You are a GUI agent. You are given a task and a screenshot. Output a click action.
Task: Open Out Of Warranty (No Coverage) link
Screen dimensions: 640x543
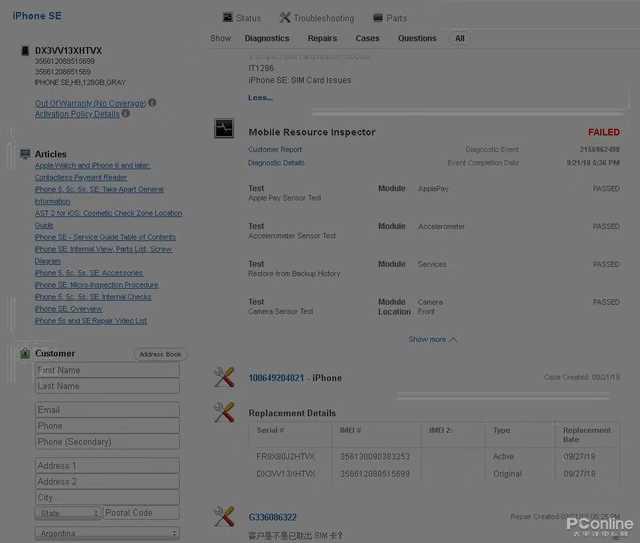(x=90, y=103)
